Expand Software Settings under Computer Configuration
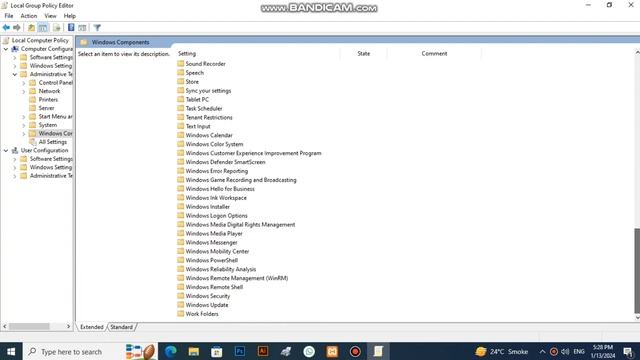Viewport: 640px width, 360px height. [x=15, y=58]
